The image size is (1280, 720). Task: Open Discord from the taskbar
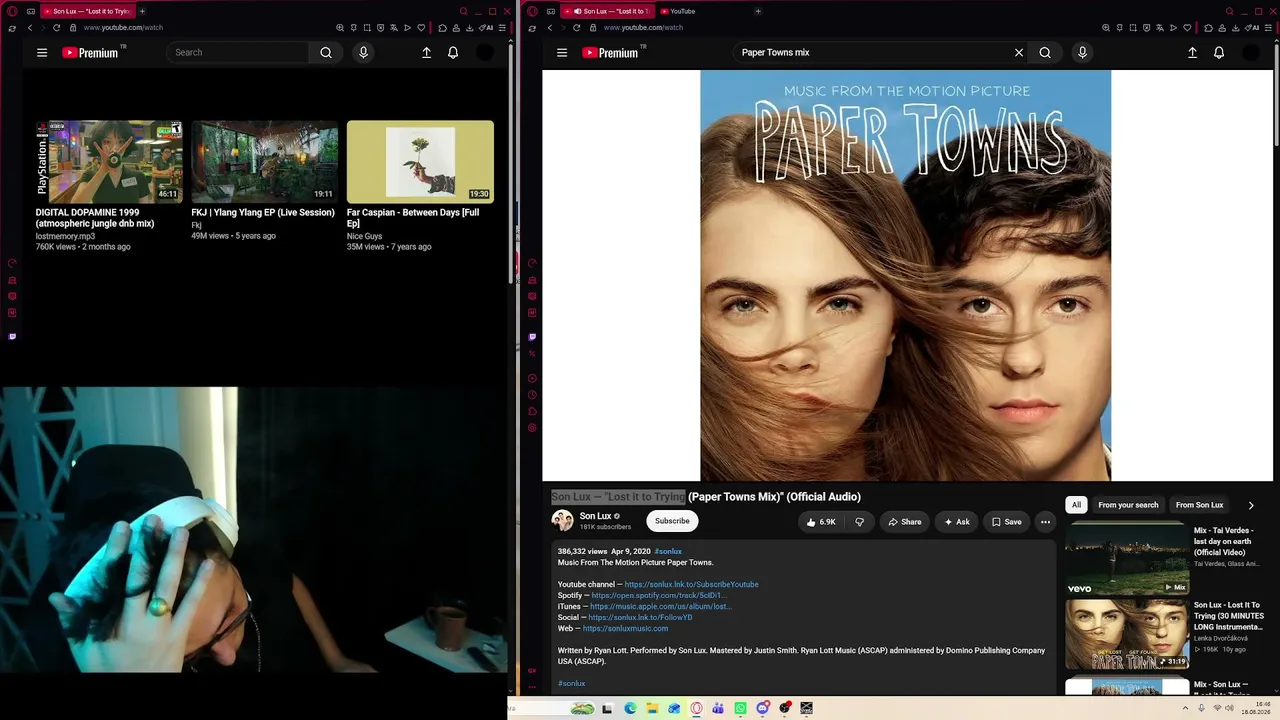(763, 709)
